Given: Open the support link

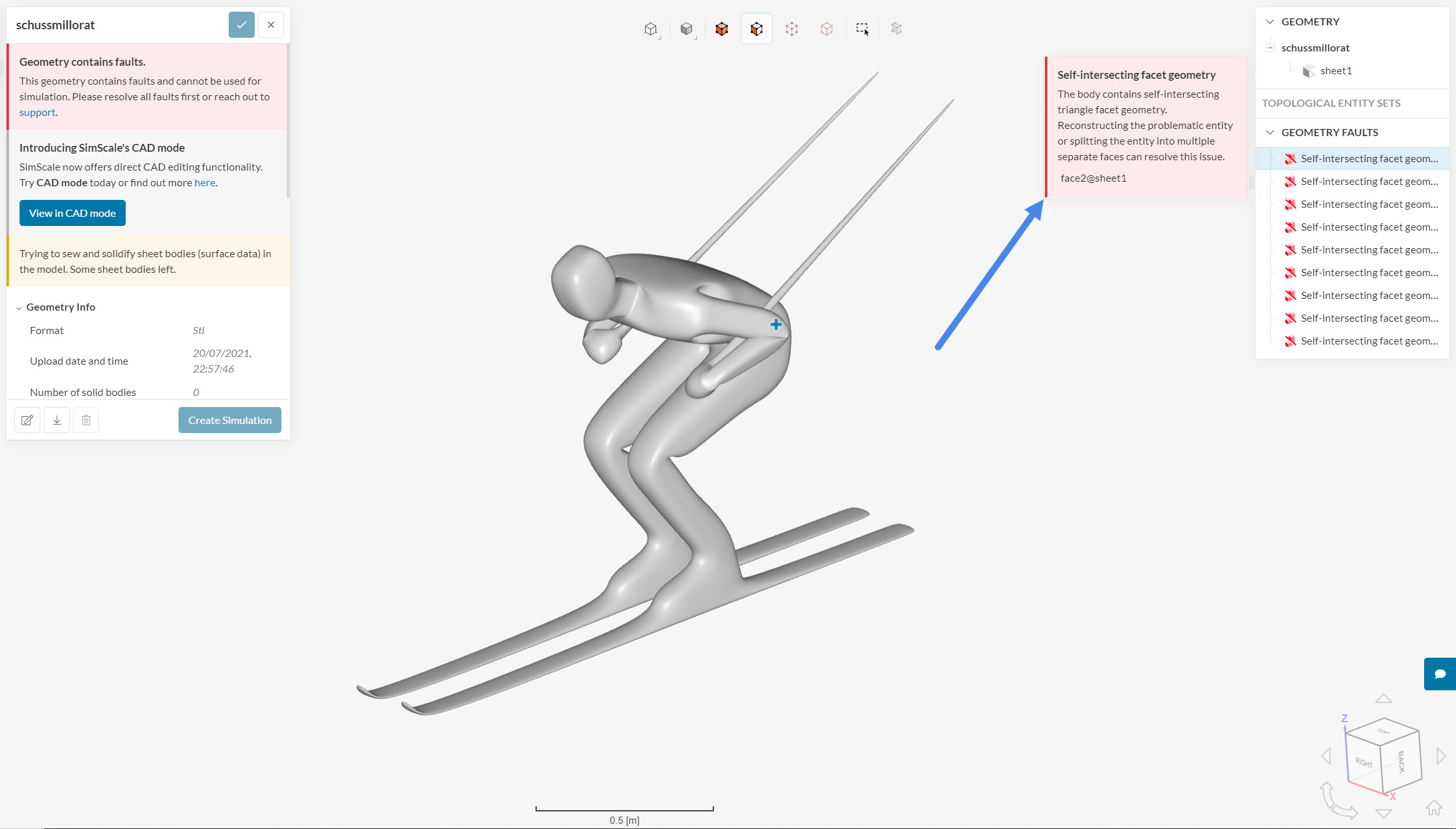Looking at the screenshot, I should [37, 112].
